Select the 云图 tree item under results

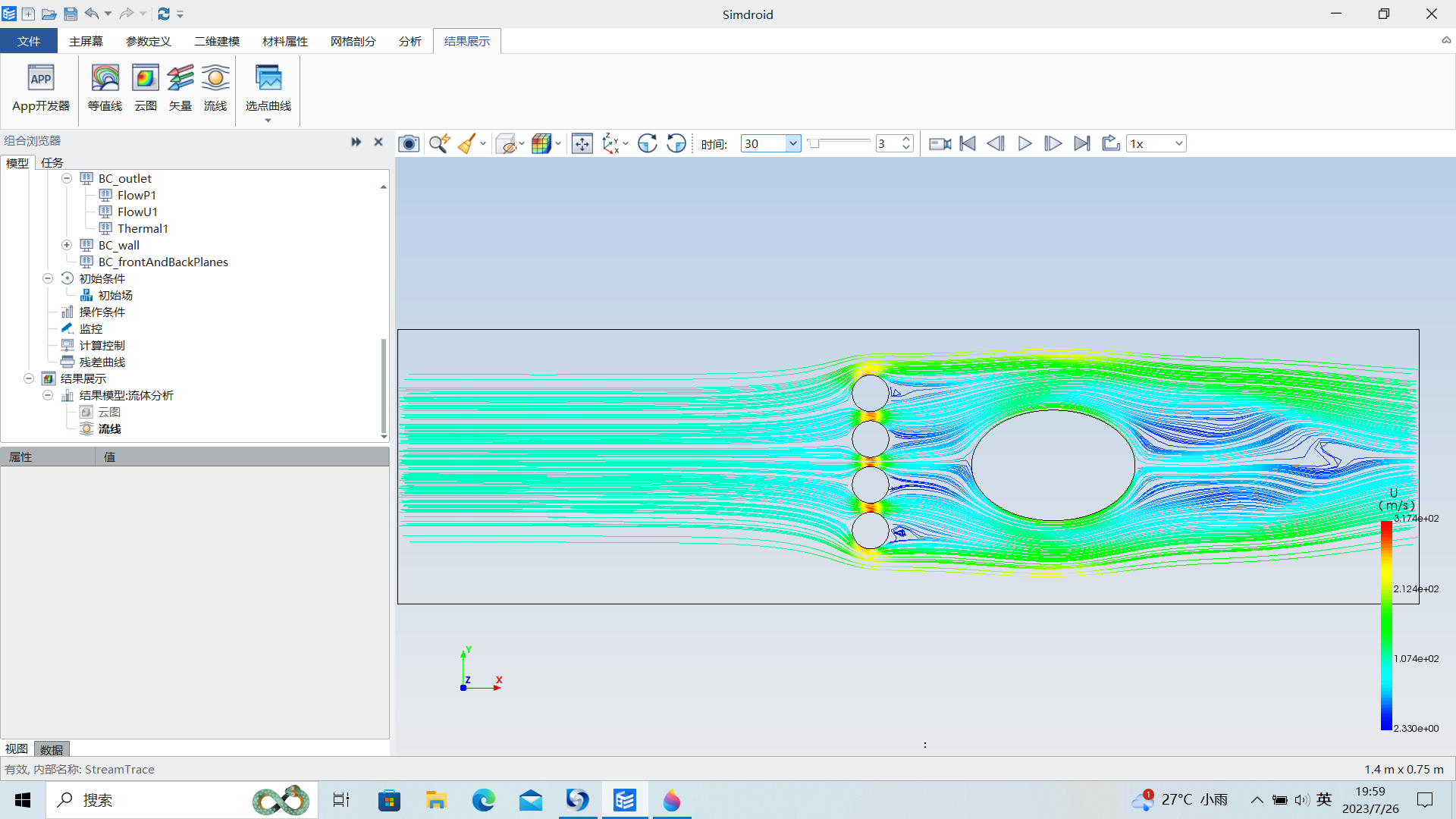pyautogui.click(x=109, y=412)
